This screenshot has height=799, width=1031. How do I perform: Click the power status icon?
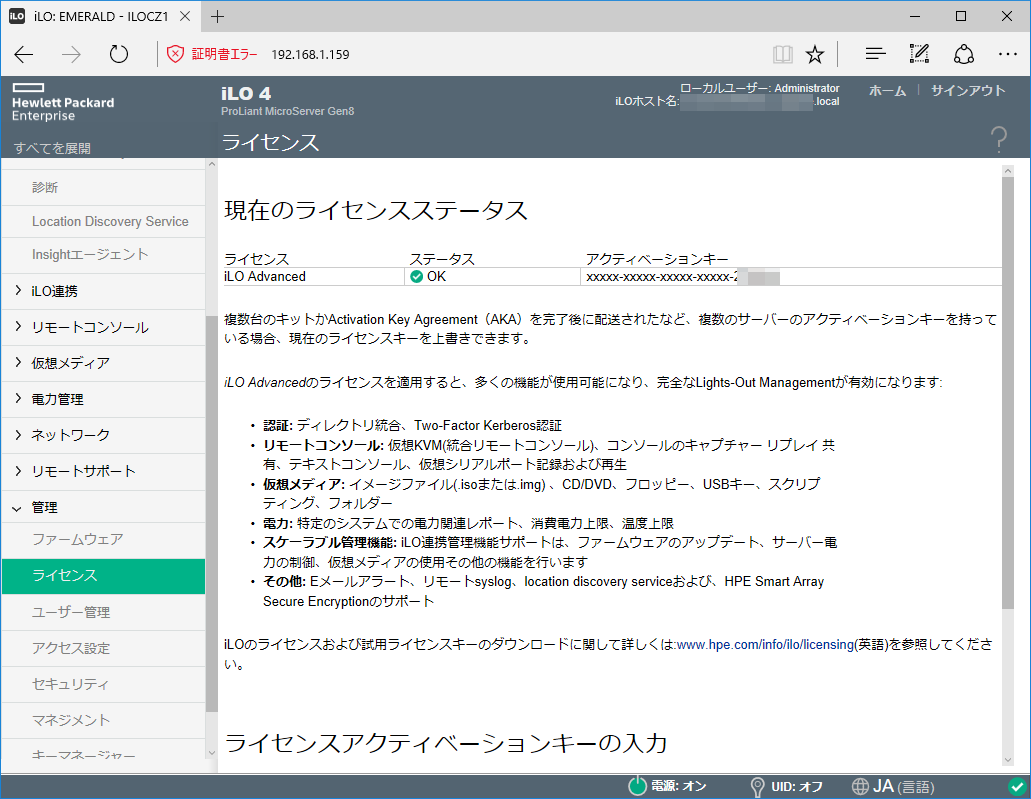(637, 786)
